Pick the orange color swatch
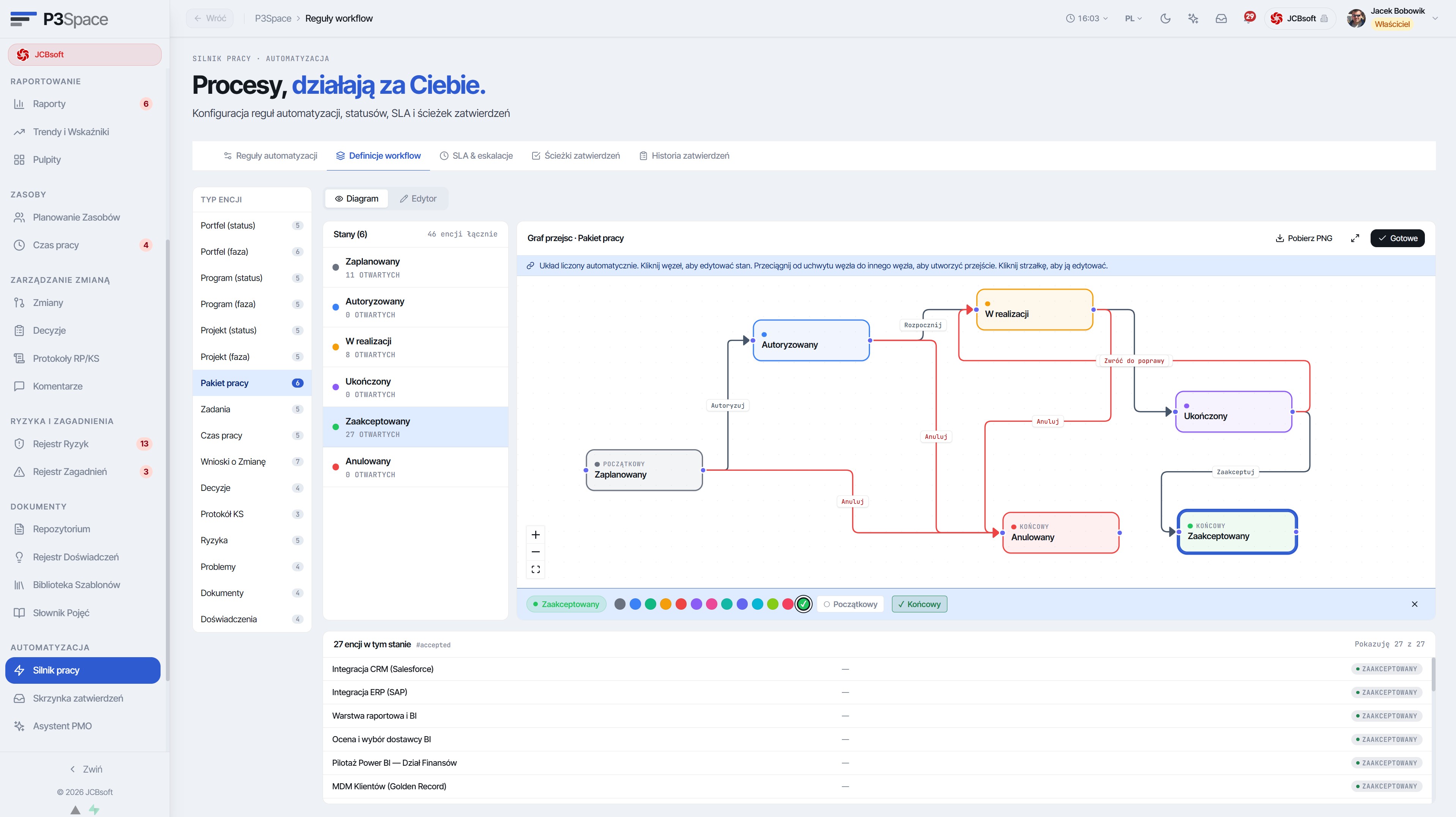The width and height of the screenshot is (1456, 817). tap(666, 604)
